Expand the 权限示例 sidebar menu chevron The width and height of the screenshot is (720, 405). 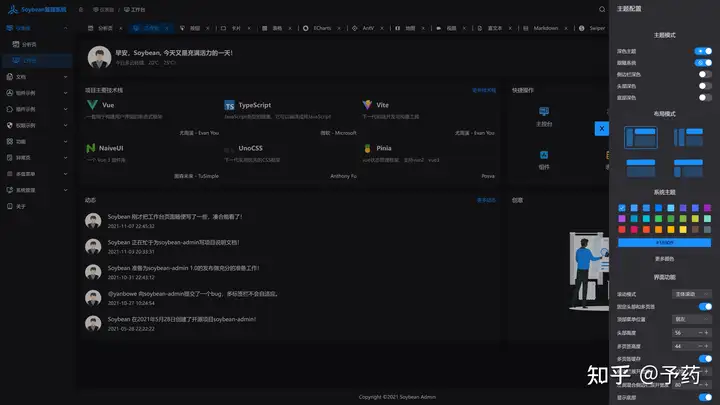[x=66, y=125]
